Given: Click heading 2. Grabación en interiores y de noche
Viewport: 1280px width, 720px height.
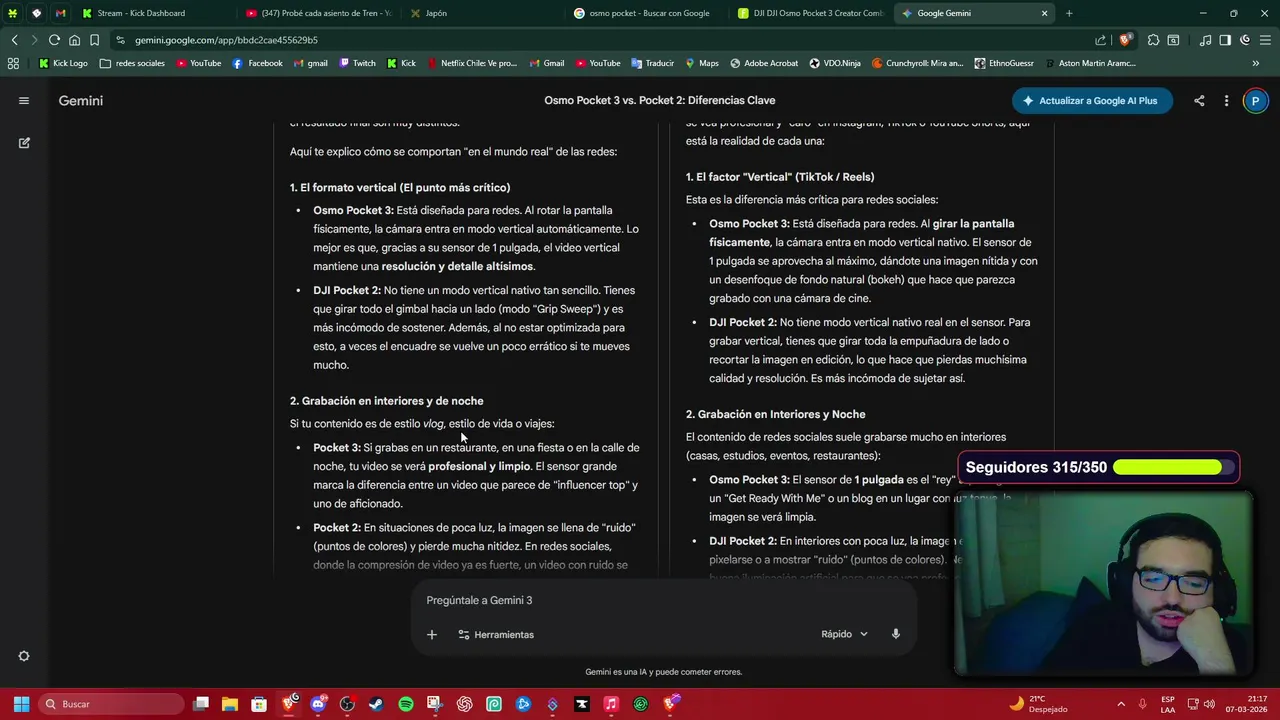Looking at the screenshot, I should tap(387, 400).
